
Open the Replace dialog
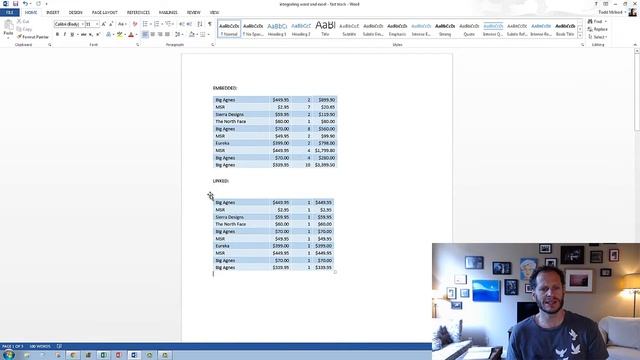[598, 29]
